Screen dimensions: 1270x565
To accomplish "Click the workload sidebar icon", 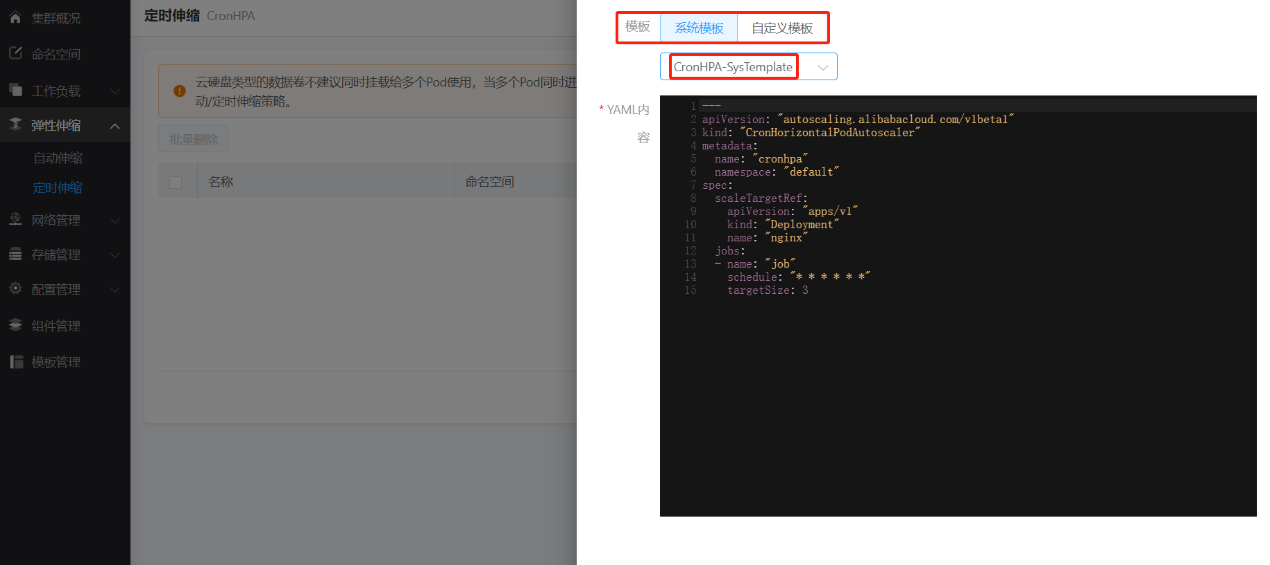I will point(15,90).
